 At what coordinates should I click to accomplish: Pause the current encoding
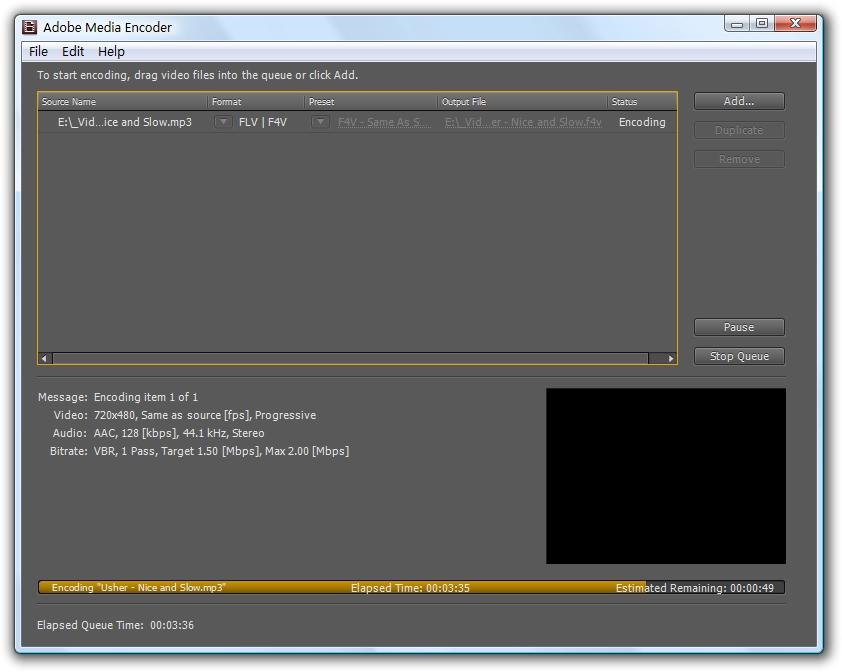coord(739,327)
